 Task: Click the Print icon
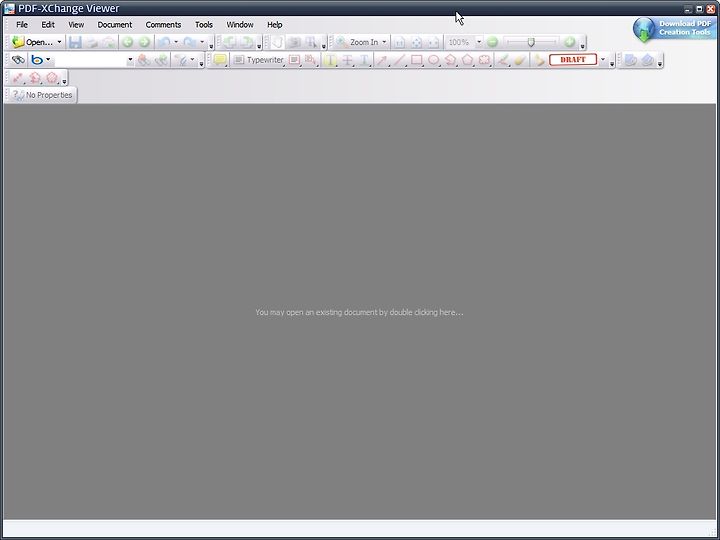pos(92,42)
